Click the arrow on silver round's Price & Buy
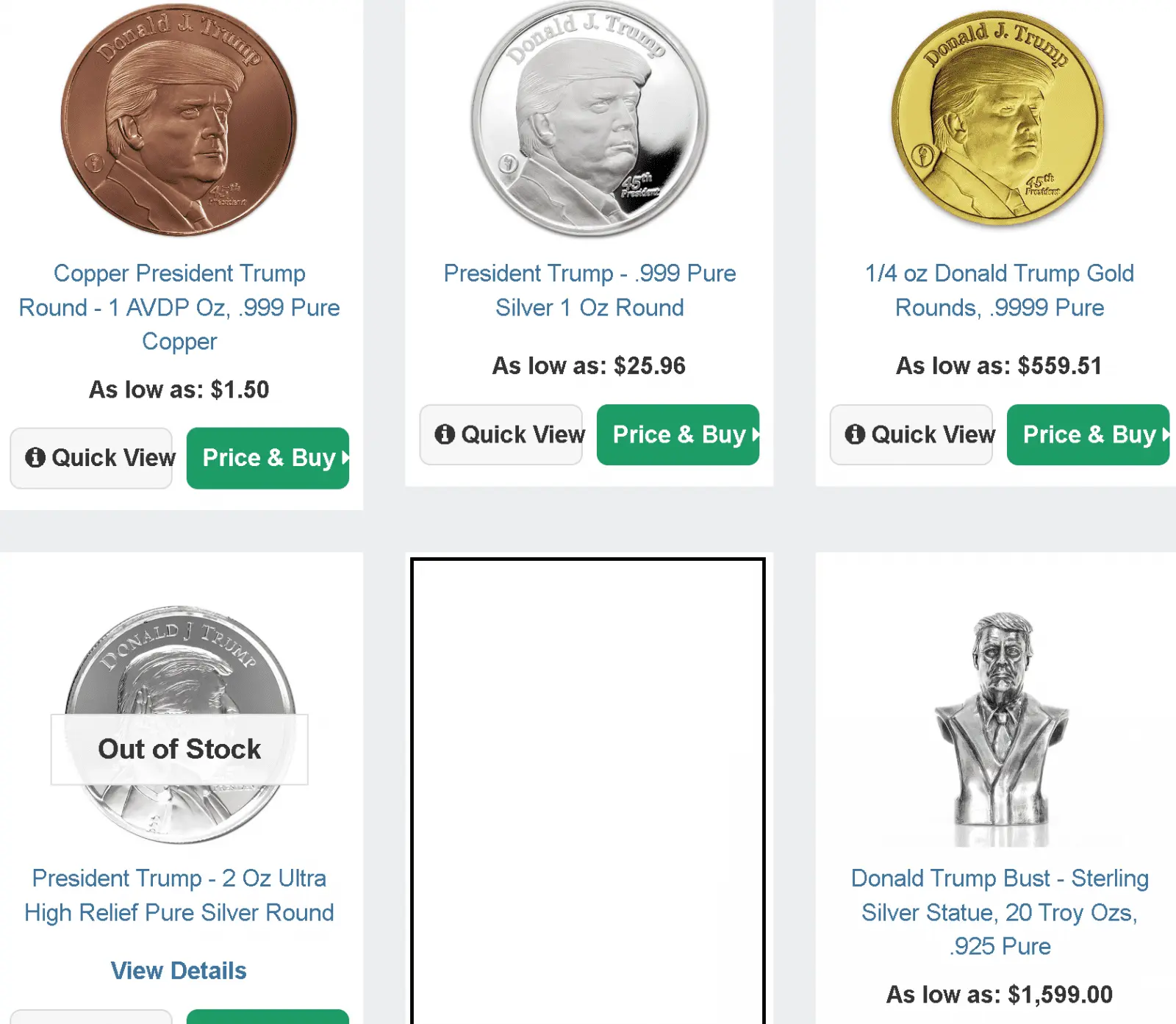 point(755,434)
